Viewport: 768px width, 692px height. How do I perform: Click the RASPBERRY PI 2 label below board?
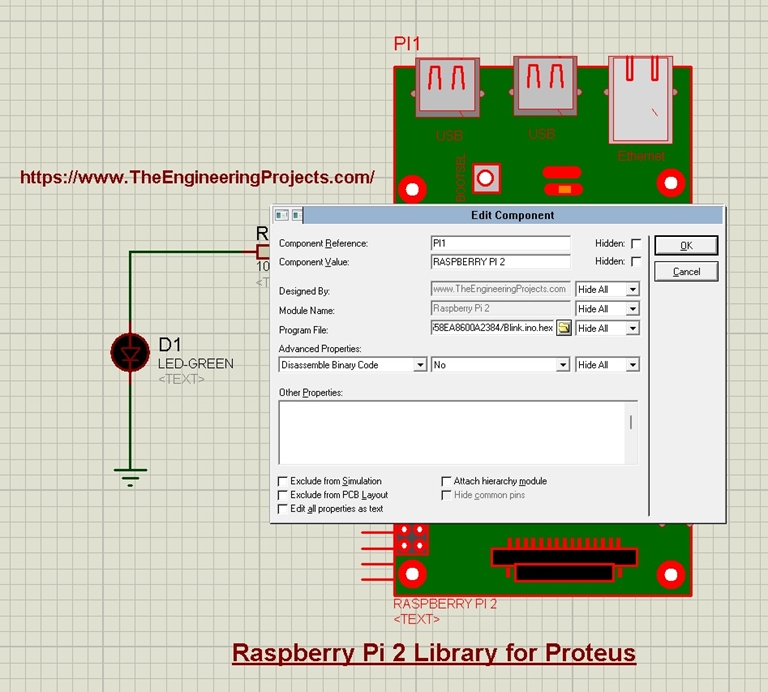tap(445, 604)
